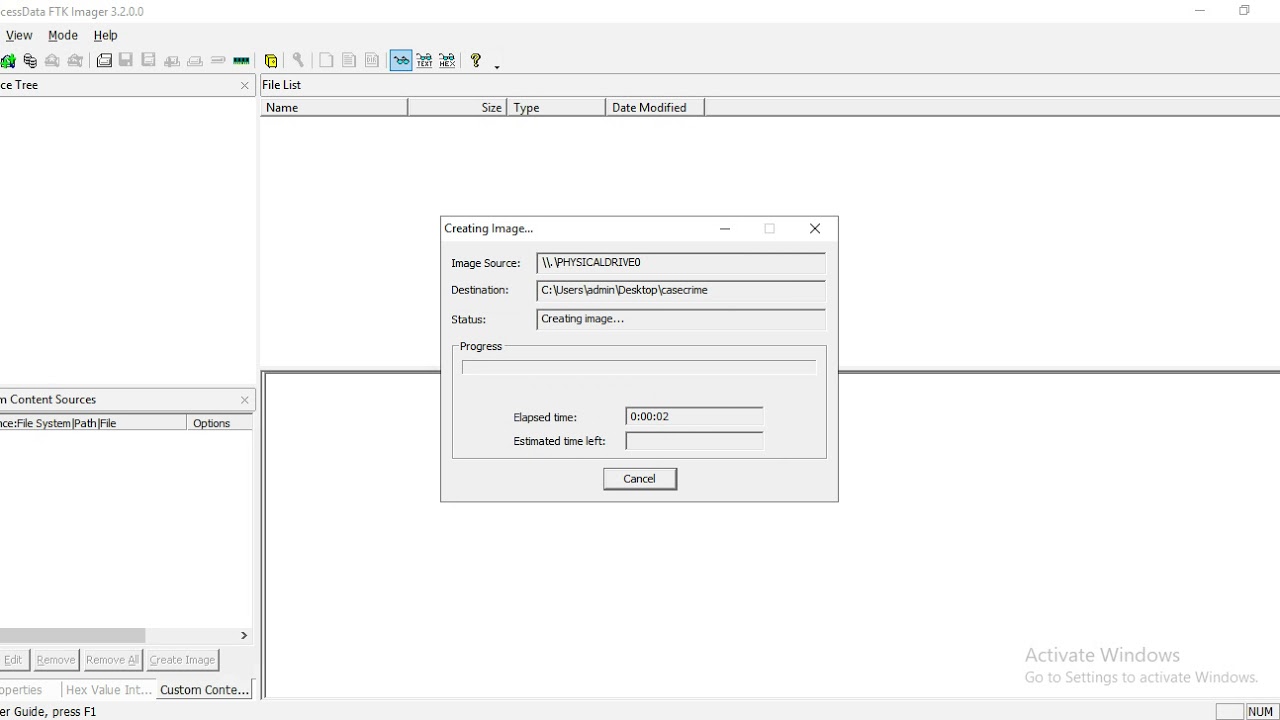The image size is (1280, 720).
Task: Minimize the Creating Image dialog
Action: (725, 229)
